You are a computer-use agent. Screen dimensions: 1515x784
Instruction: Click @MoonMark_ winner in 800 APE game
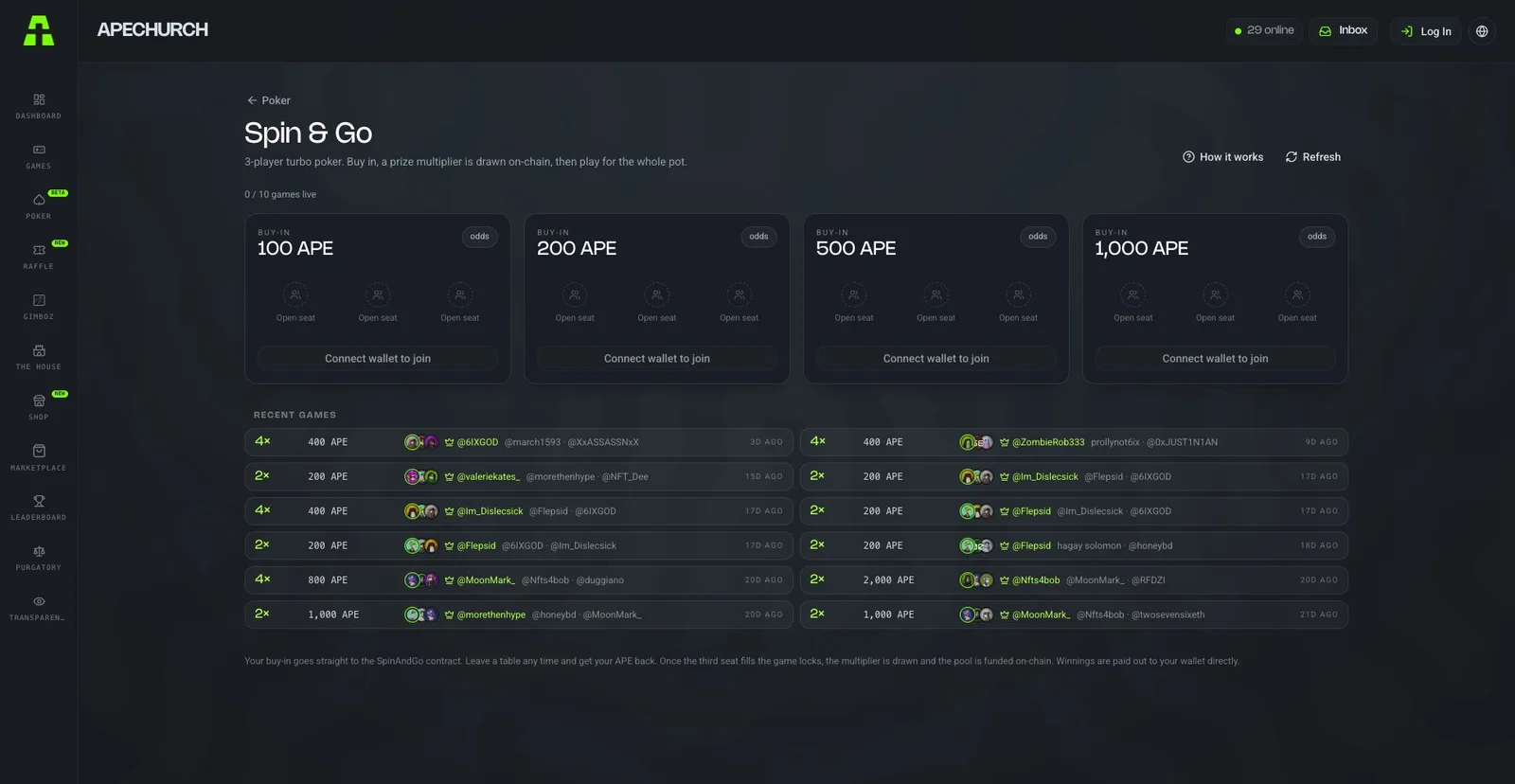(x=486, y=580)
